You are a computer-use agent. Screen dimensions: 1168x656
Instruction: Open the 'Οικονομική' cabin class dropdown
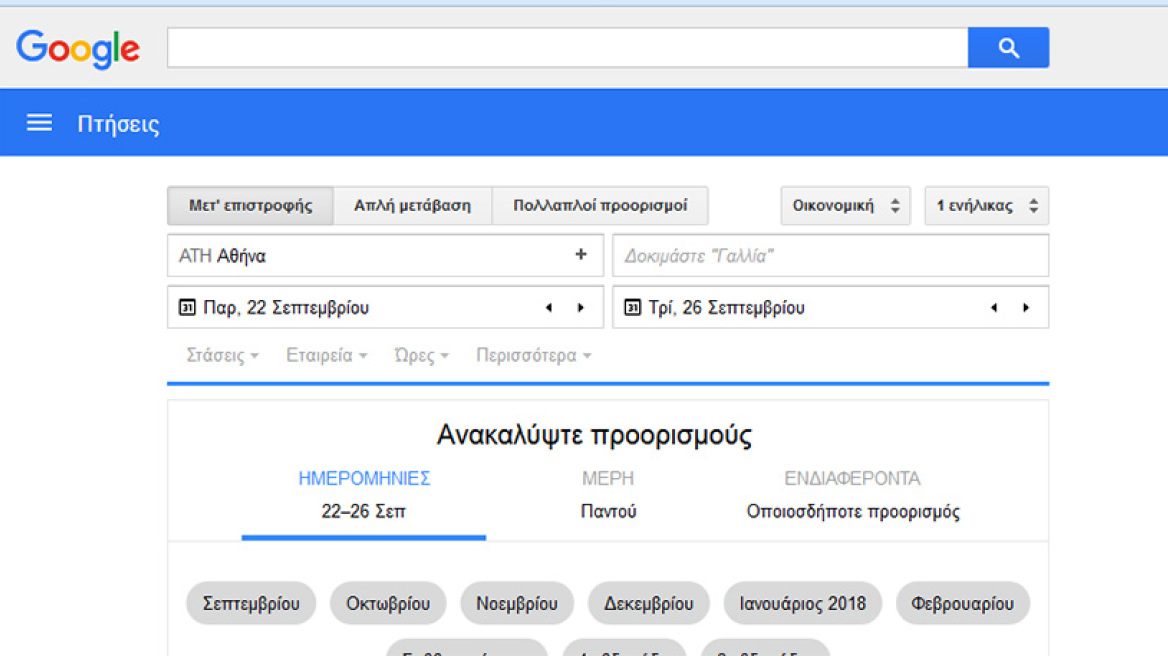845,205
